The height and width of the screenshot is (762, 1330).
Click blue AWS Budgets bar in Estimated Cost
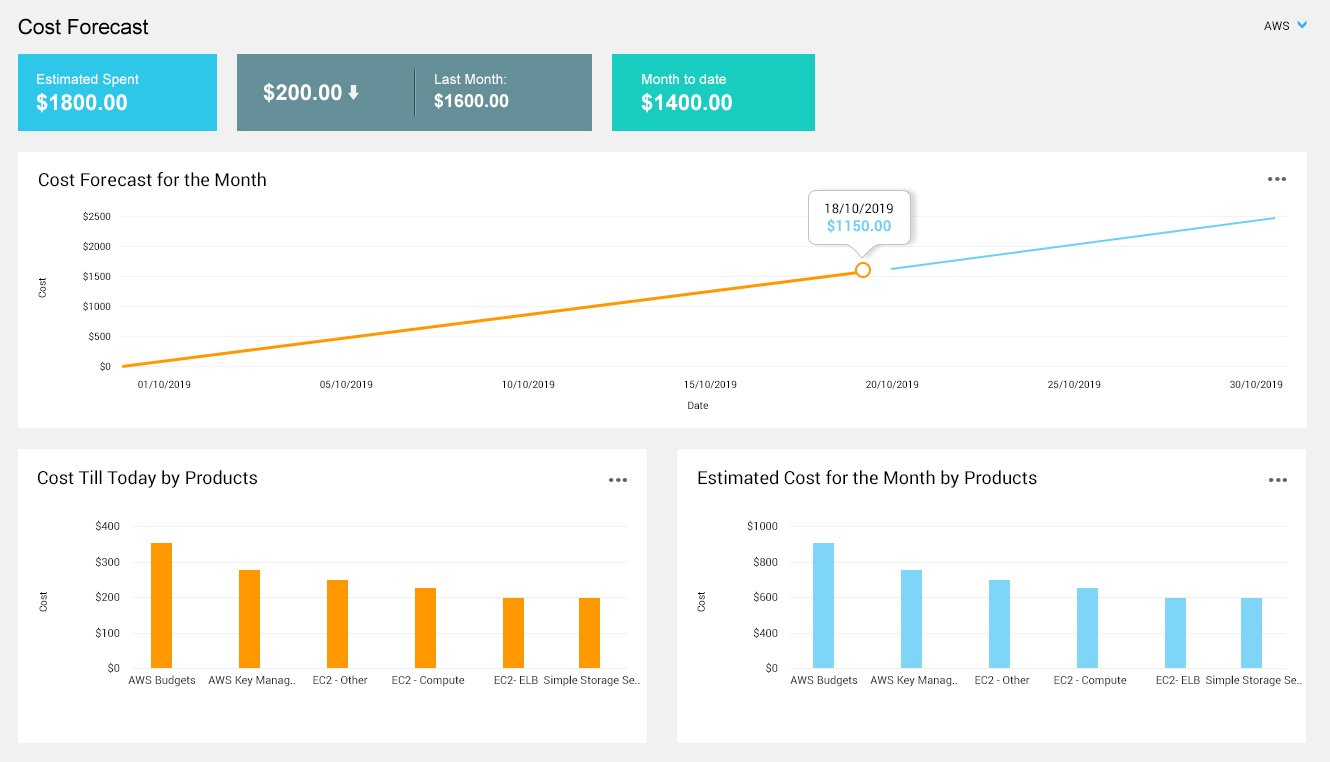pyautogui.click(x=823, y=606)
